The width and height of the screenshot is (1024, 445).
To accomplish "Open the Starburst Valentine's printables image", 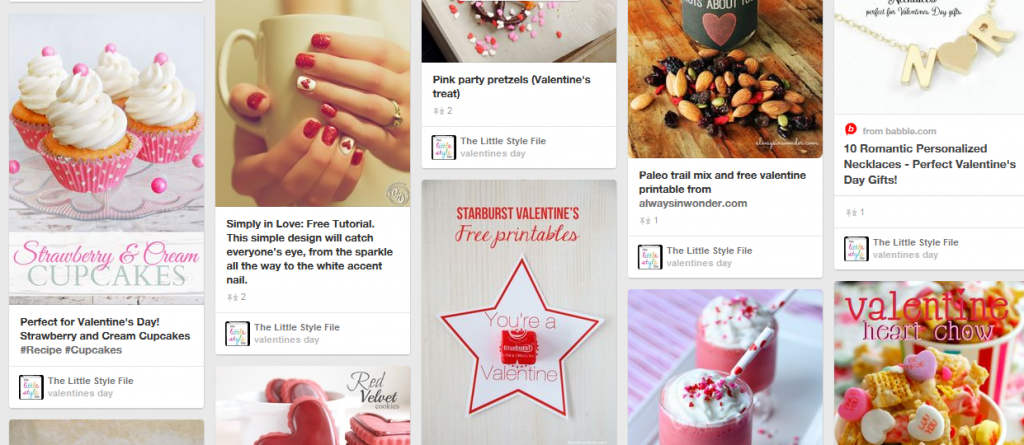I will pos(519,312).
